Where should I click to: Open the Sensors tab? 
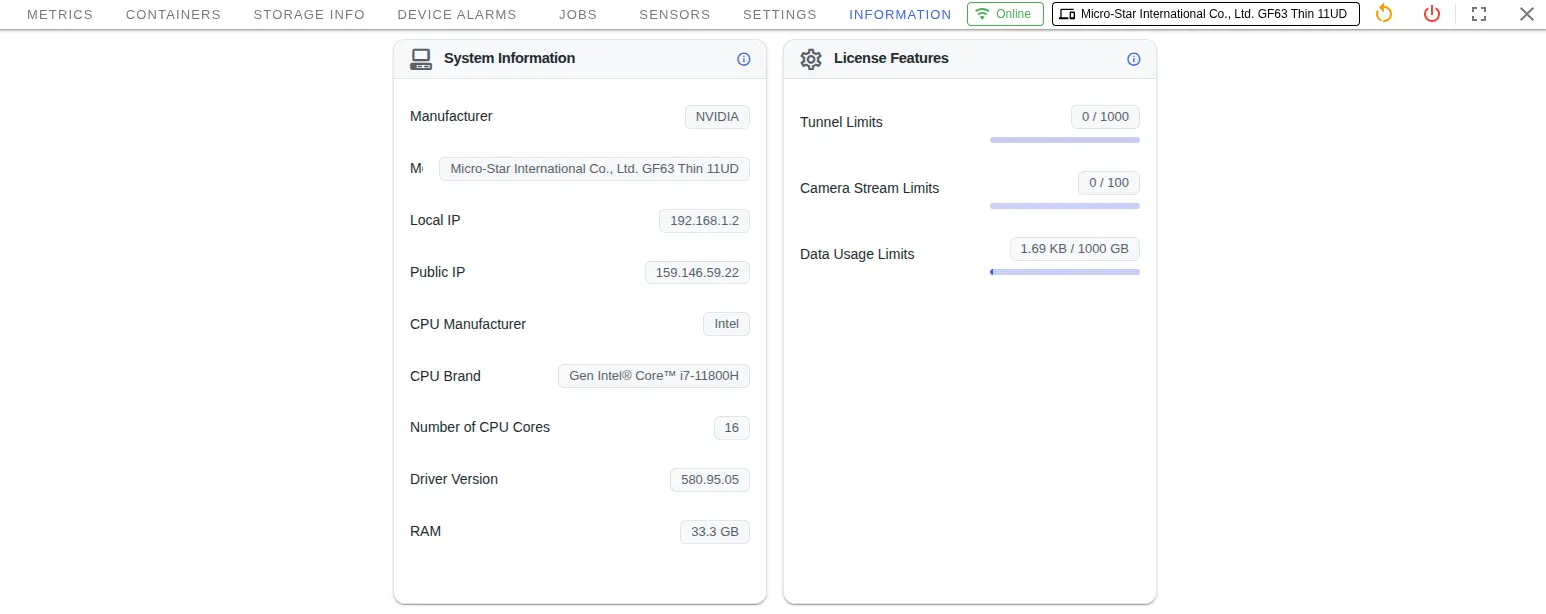(x=675, y=15)
